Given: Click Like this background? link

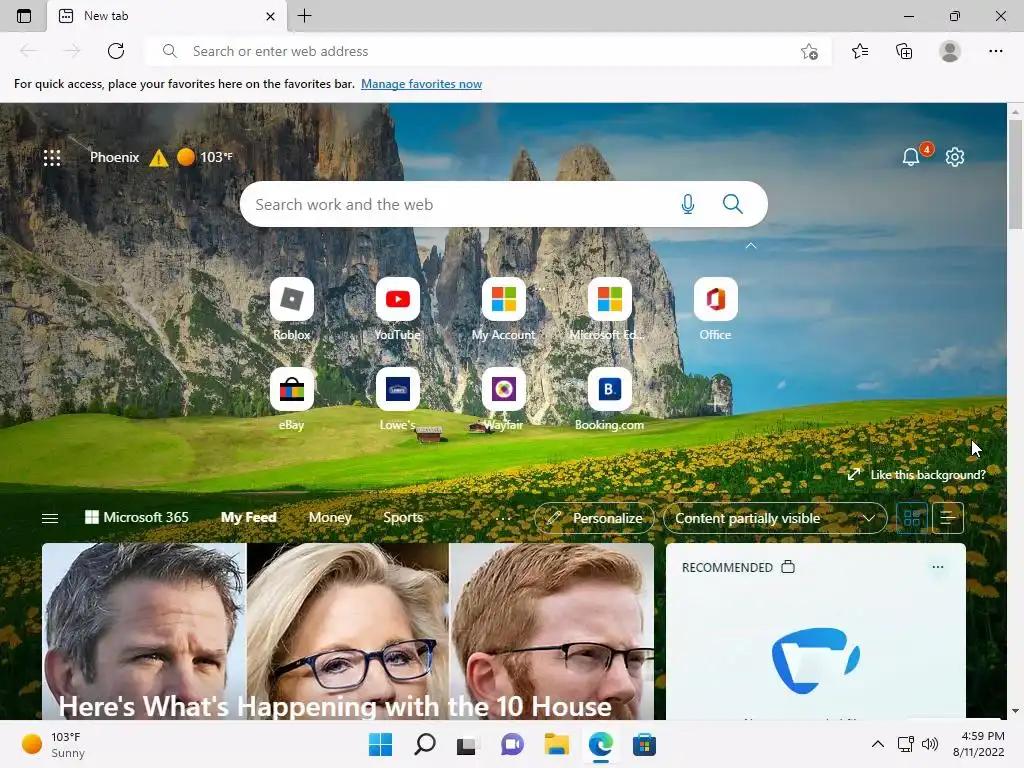Looking at the screenshot, I should tap(916, 475).
